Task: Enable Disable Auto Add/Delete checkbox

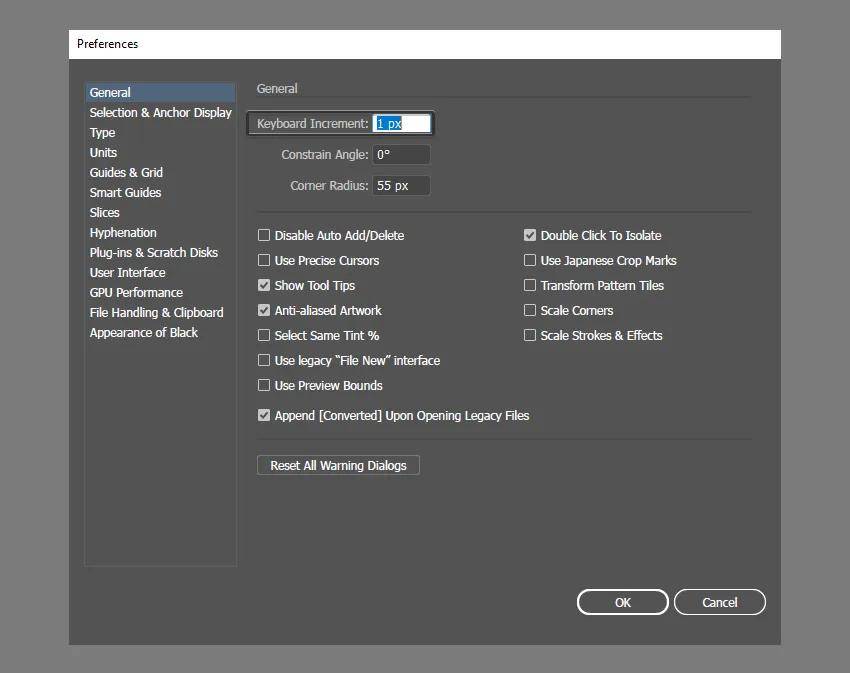Action: coord(264,236)
